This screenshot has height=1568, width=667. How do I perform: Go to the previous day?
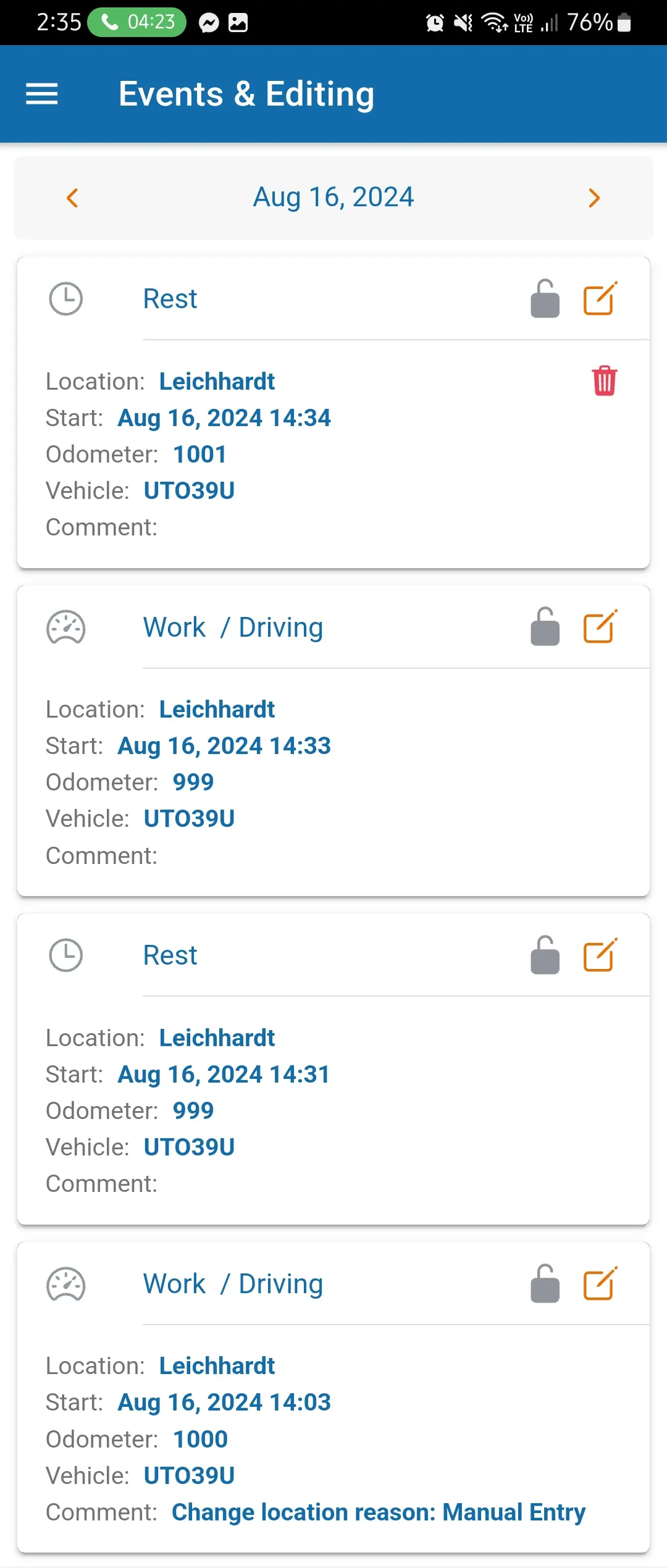(72, 198)
